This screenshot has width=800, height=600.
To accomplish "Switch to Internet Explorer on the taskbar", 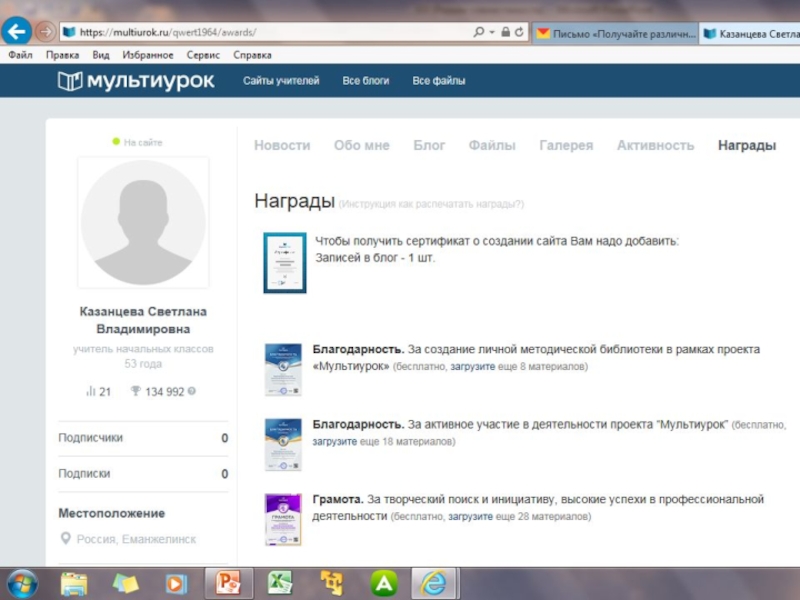I will (x=435, y=583).
